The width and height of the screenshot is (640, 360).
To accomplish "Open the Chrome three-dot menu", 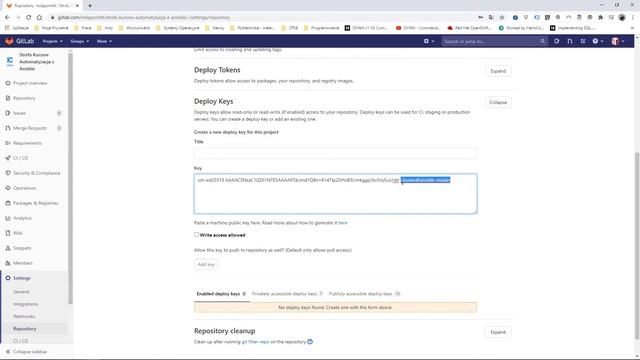I will click(633, 18).
